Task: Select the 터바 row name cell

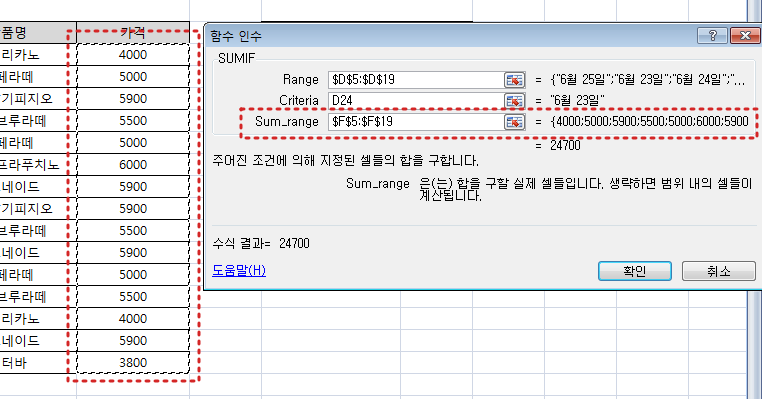Action: coord(38,363)
